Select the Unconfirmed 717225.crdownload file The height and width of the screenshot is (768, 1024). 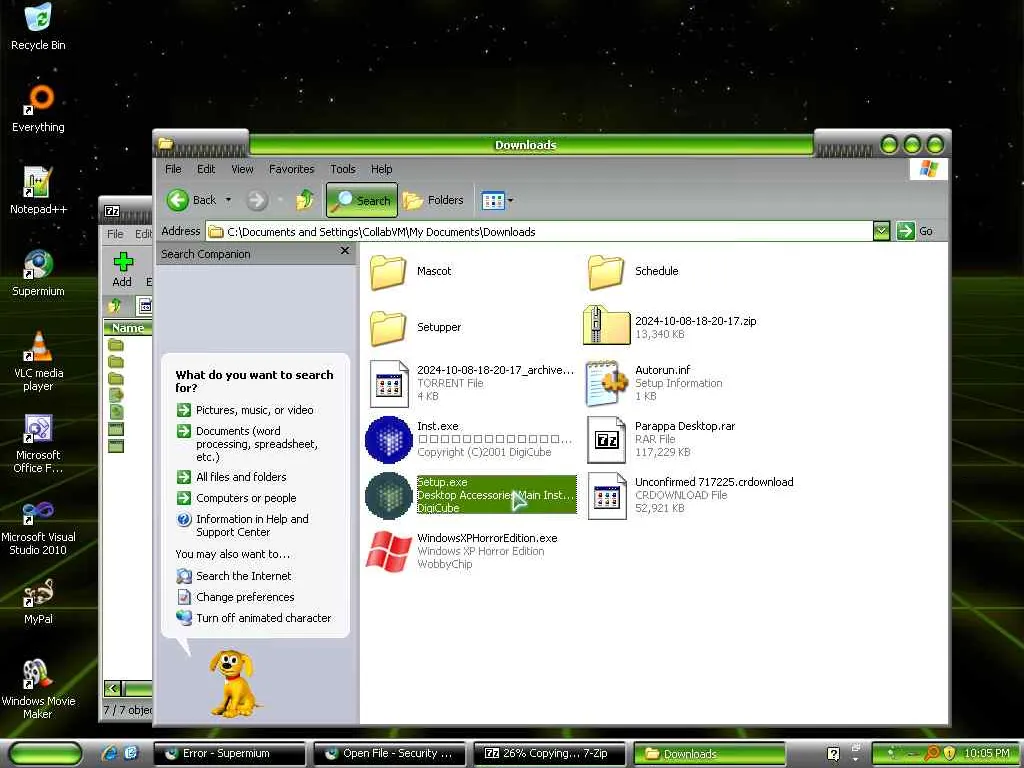pos(690,495)
